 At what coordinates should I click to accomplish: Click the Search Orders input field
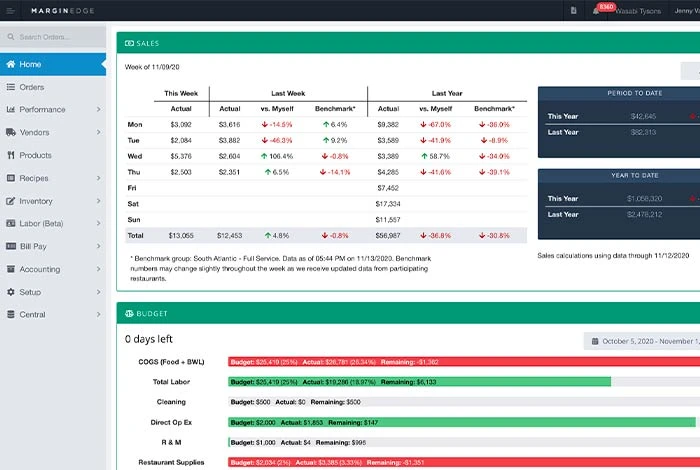point(55,37)
